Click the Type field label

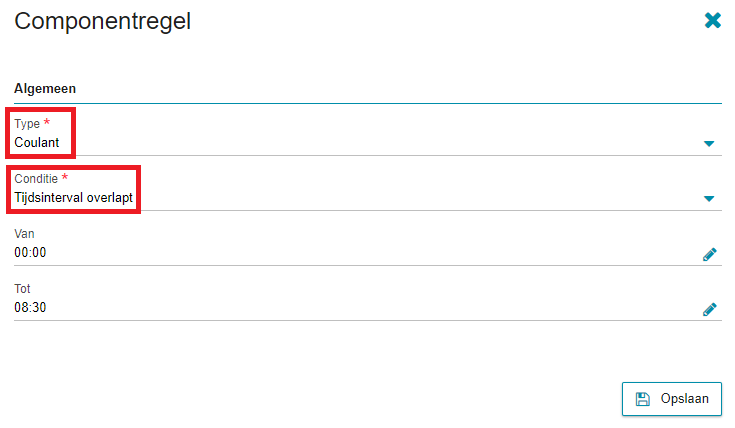[27, 123]
